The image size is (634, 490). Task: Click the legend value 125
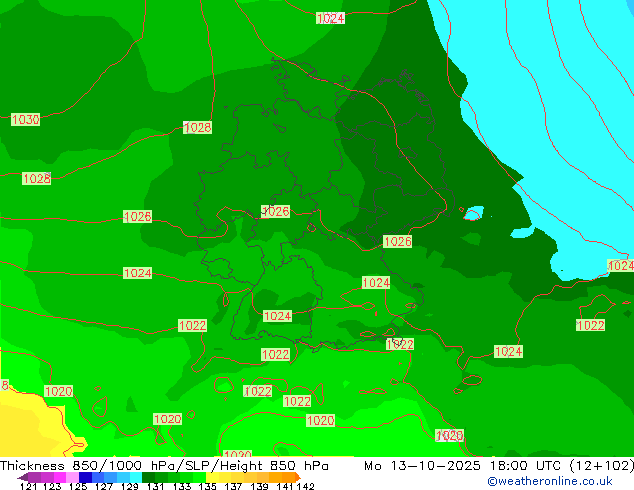click(78, 486)
